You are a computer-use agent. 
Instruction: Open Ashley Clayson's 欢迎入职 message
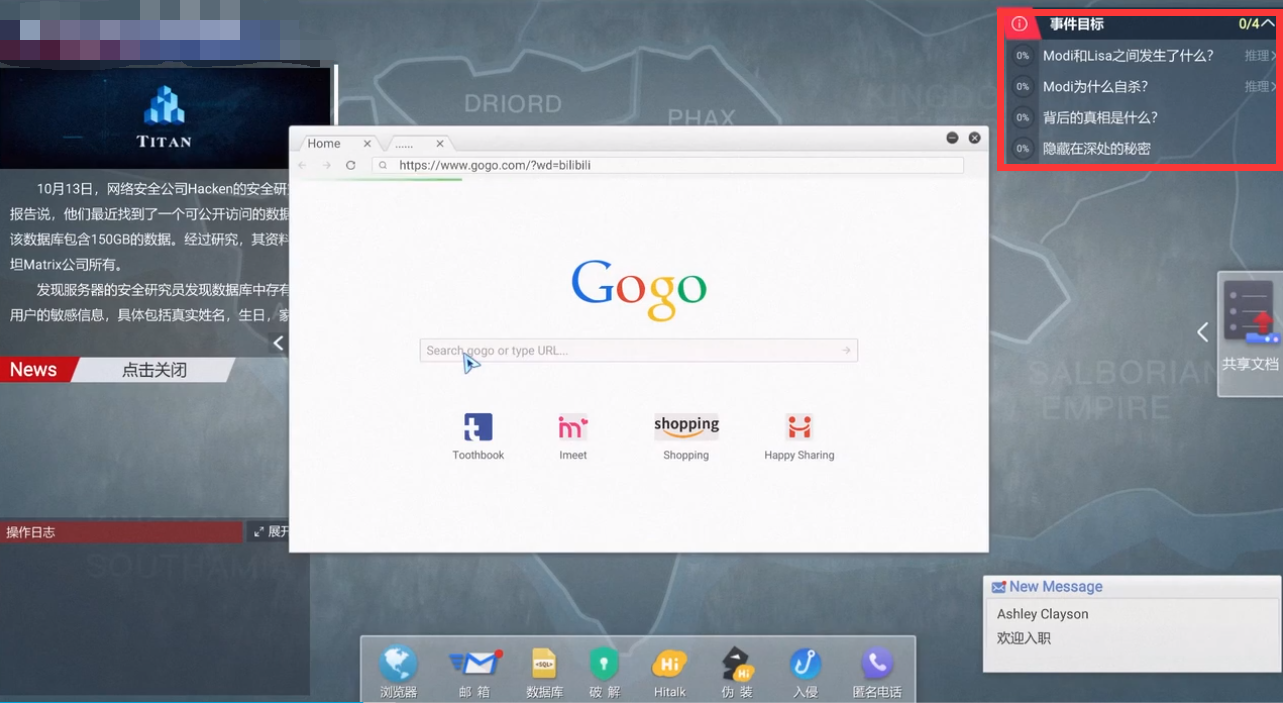pyautogui.click(x=1132, y=626)
